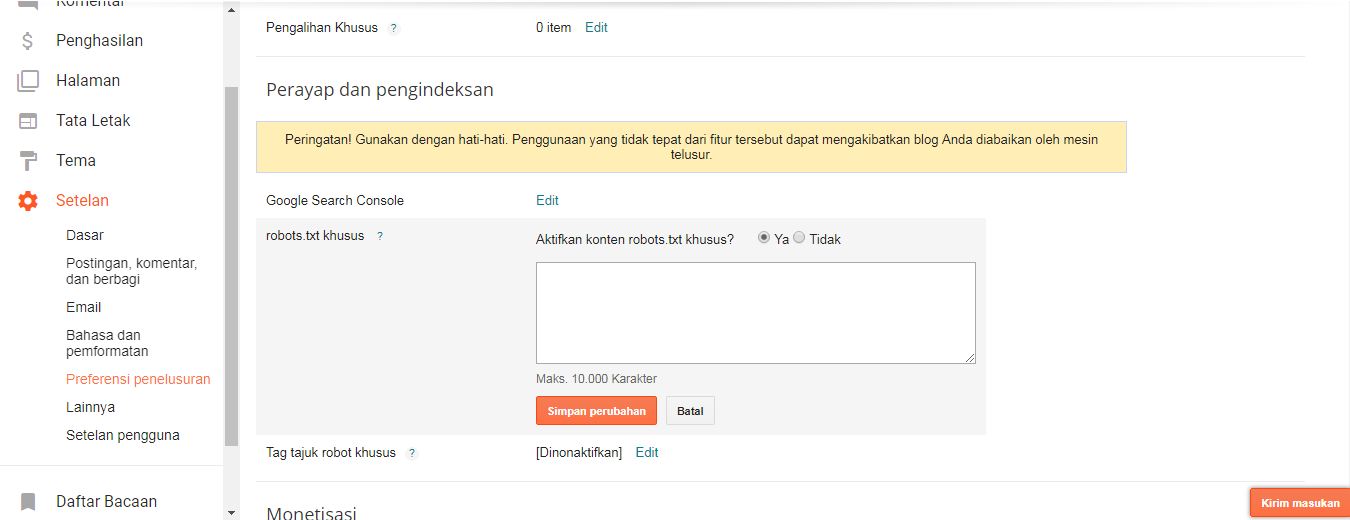
Task: Go to Bahasa dan pemformatan settings
Action: pos(107,343)
